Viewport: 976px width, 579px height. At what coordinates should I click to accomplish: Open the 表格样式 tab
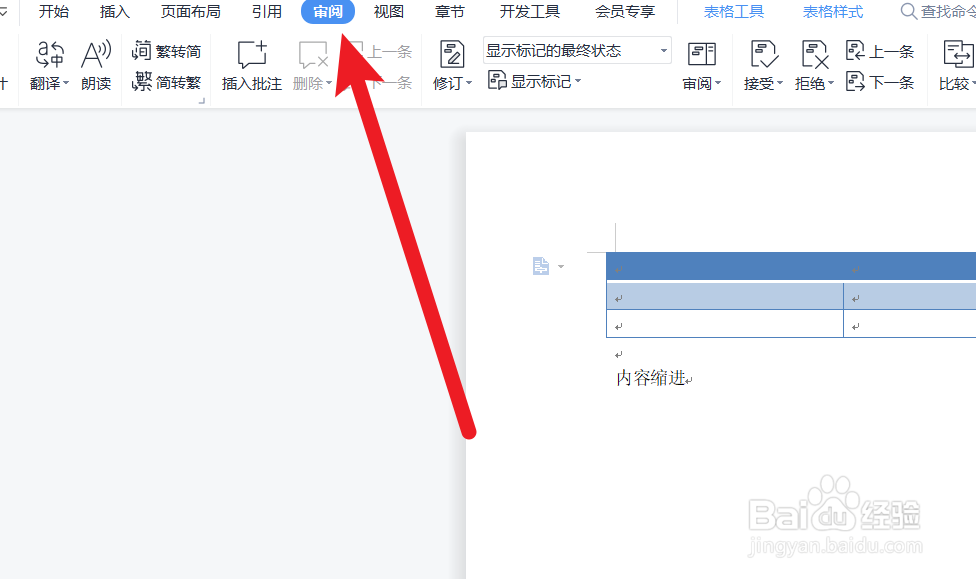tap(833, 11)
